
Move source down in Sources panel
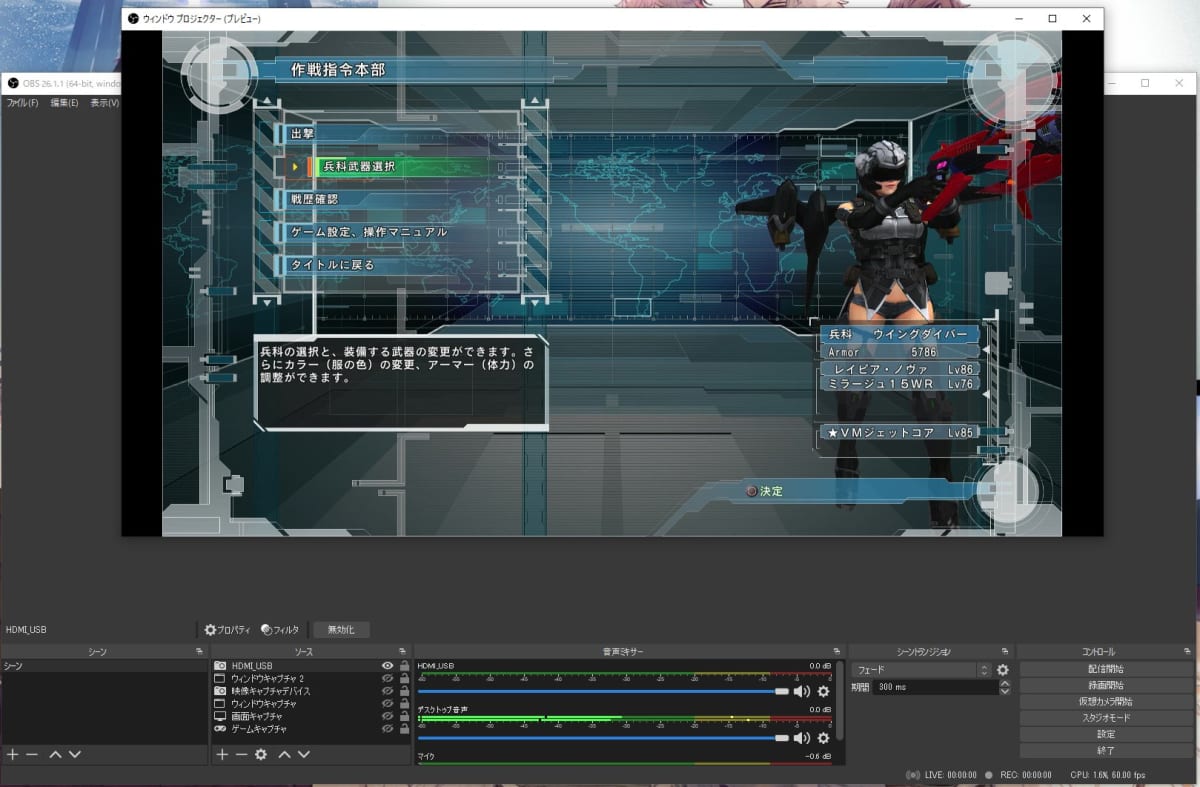pyautogui.click(x=304, y=754)
